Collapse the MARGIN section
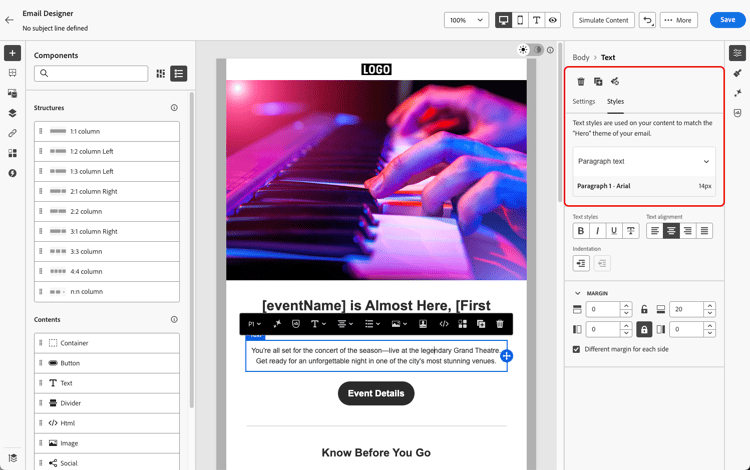The image size is (750, 470). [x=577, y=293]
